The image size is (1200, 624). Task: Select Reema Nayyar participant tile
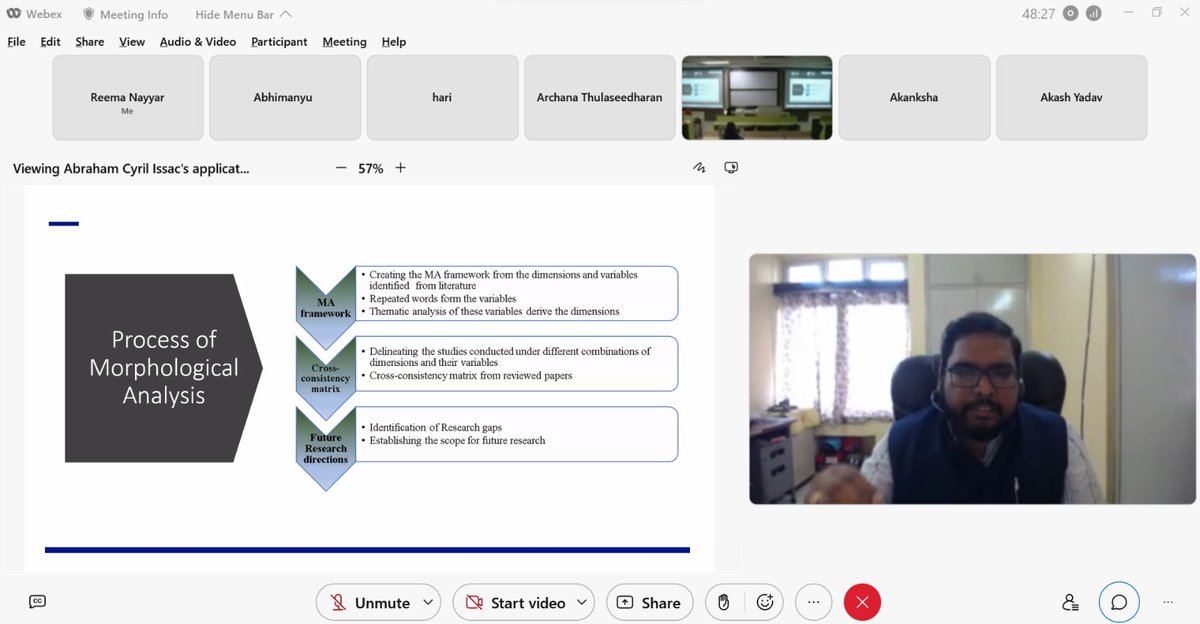coord(128,98)
